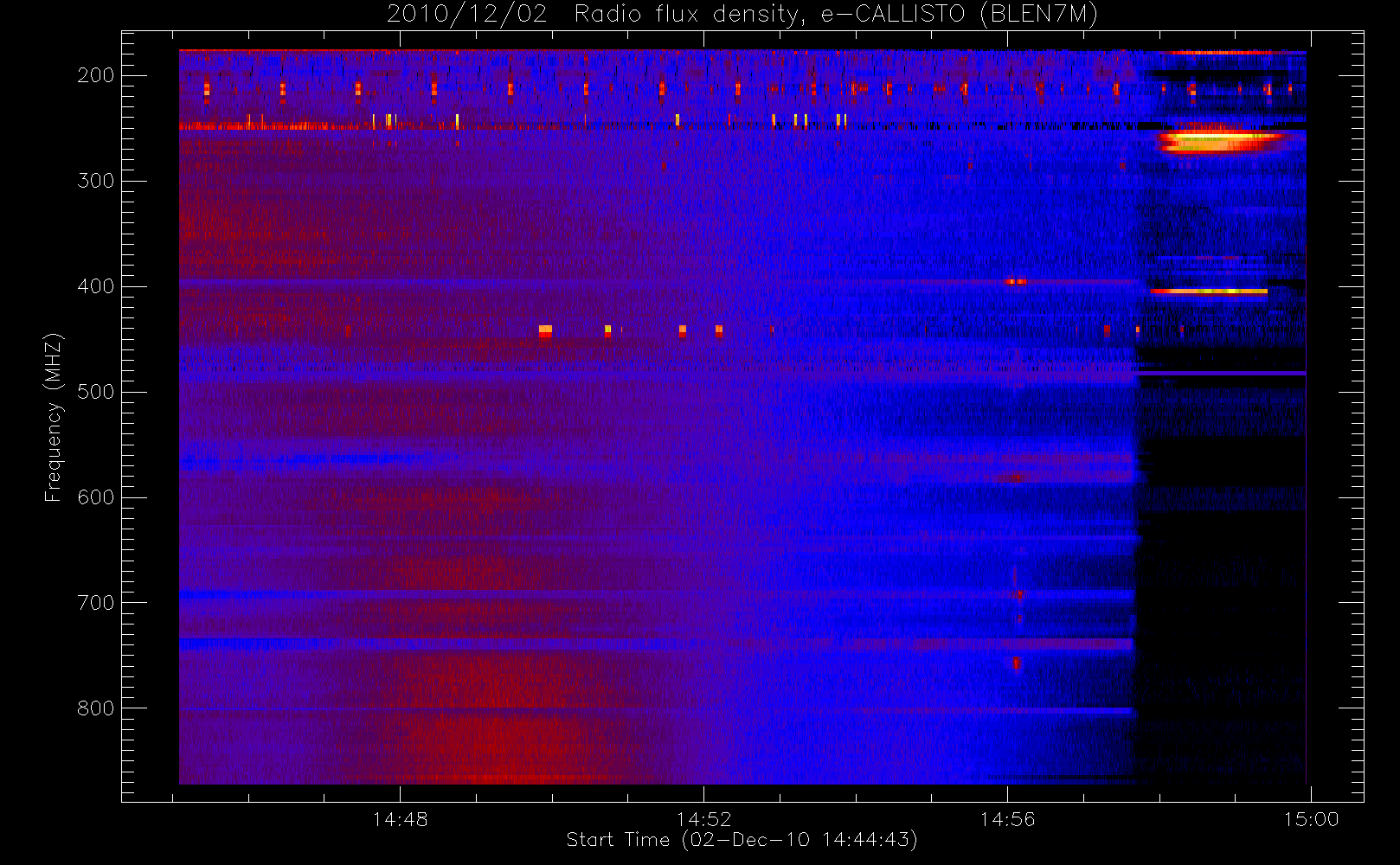Click the "Frequency (MHz)" axis label
1400x865 pixels.
54,417
